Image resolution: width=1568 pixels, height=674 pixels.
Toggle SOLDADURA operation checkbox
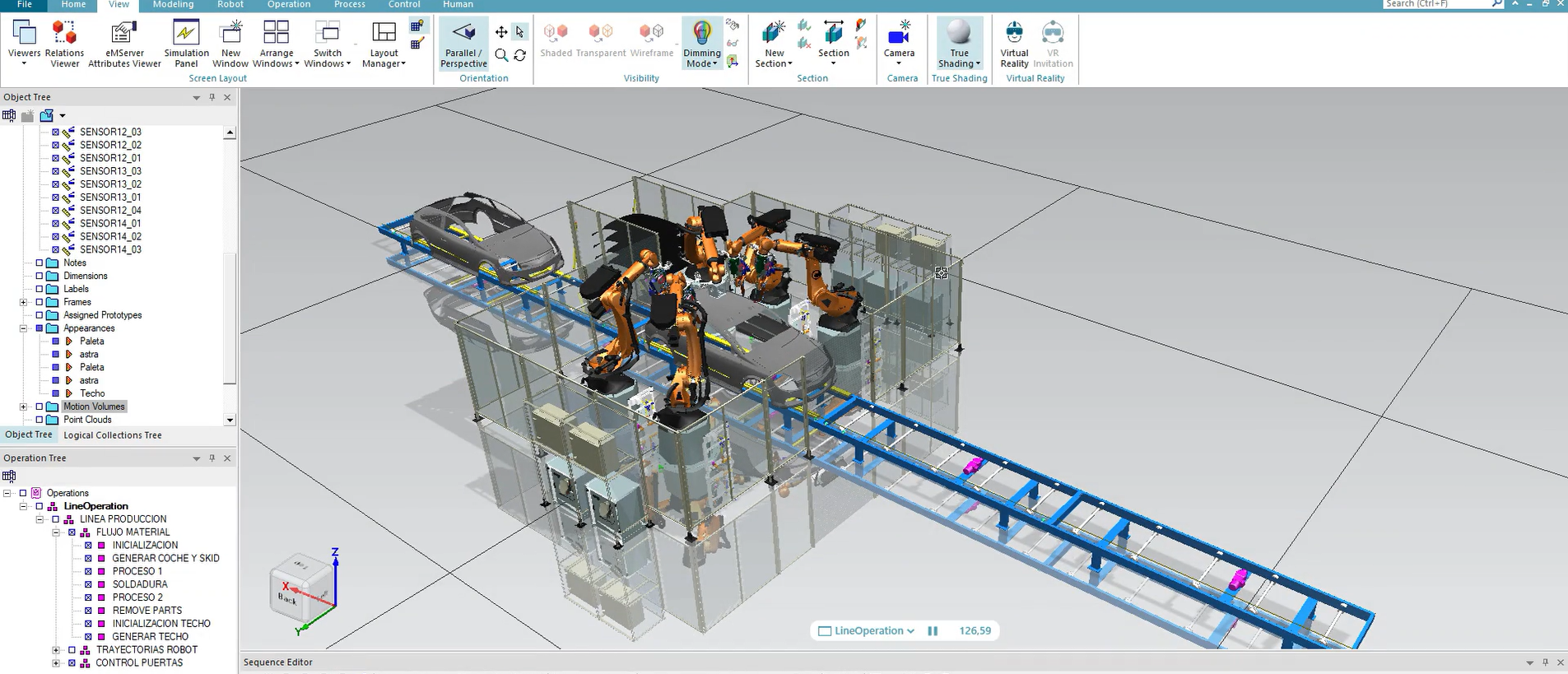point(88,584)
